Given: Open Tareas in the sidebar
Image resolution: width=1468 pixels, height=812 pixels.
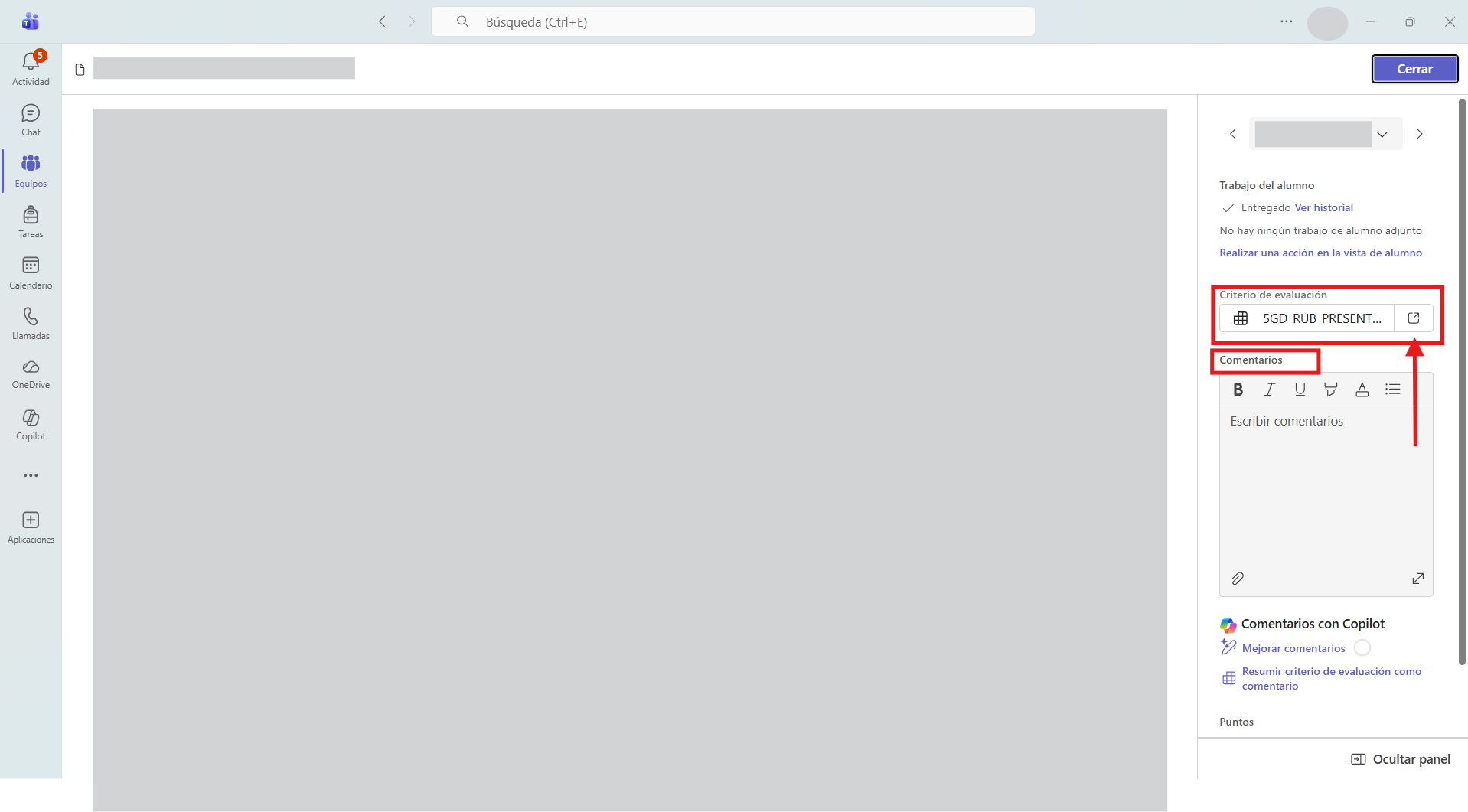Looking at the screenshot, I should 31,222.
